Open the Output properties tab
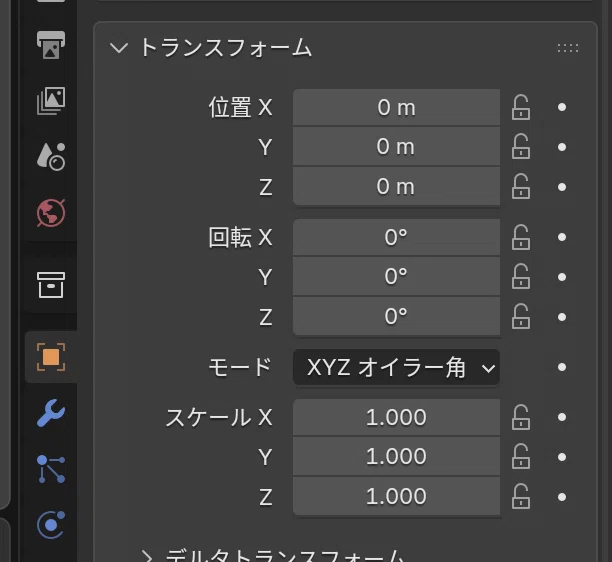The image size is (612, 562). click(51, 44)
